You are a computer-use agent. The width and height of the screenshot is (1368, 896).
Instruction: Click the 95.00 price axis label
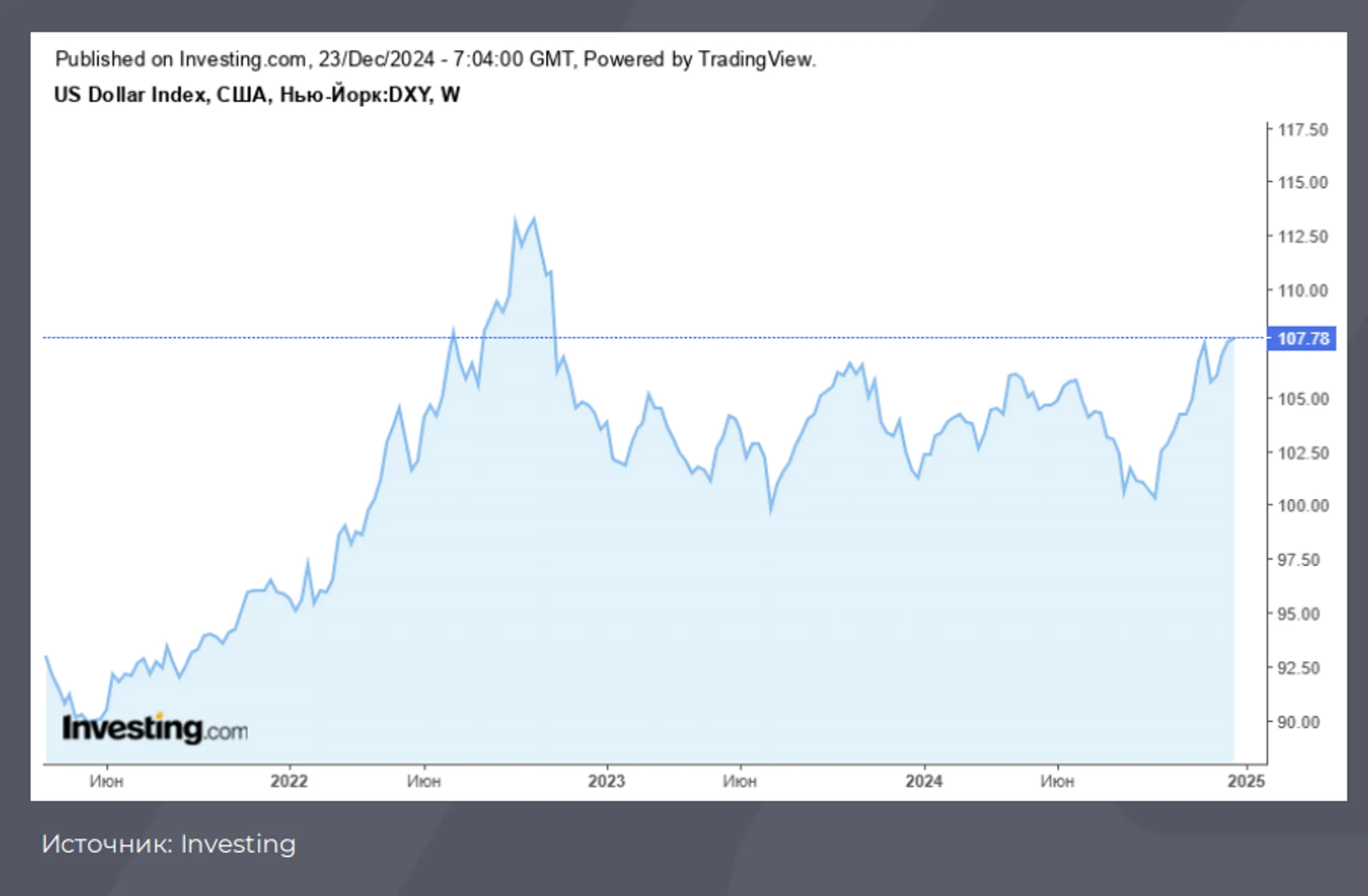pyautogui.click(x=1298, y=614)
